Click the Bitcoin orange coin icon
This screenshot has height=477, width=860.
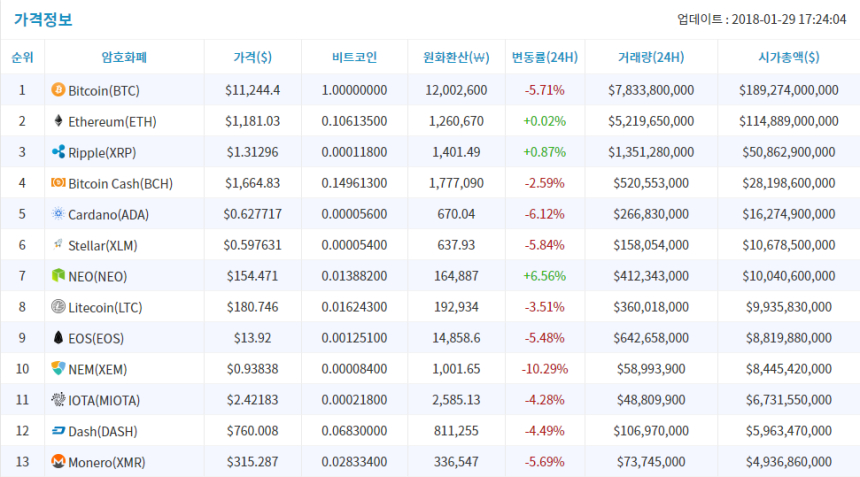coord(58,90)
